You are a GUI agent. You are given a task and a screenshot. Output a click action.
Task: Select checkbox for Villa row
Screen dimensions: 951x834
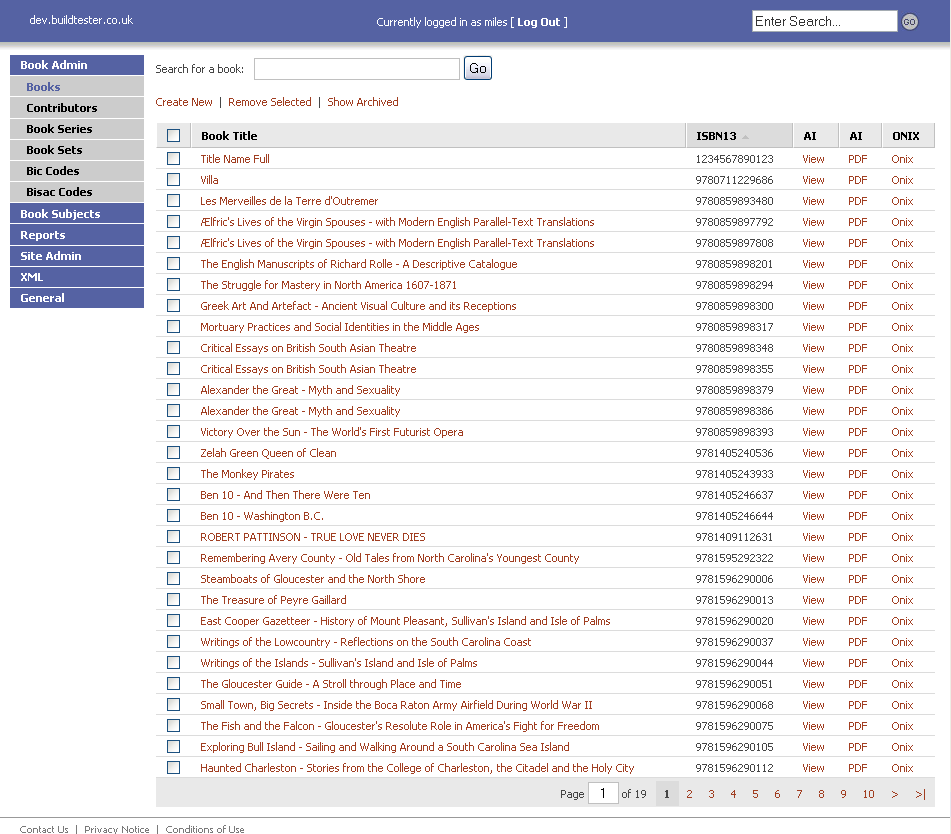[x=173, y=180]
